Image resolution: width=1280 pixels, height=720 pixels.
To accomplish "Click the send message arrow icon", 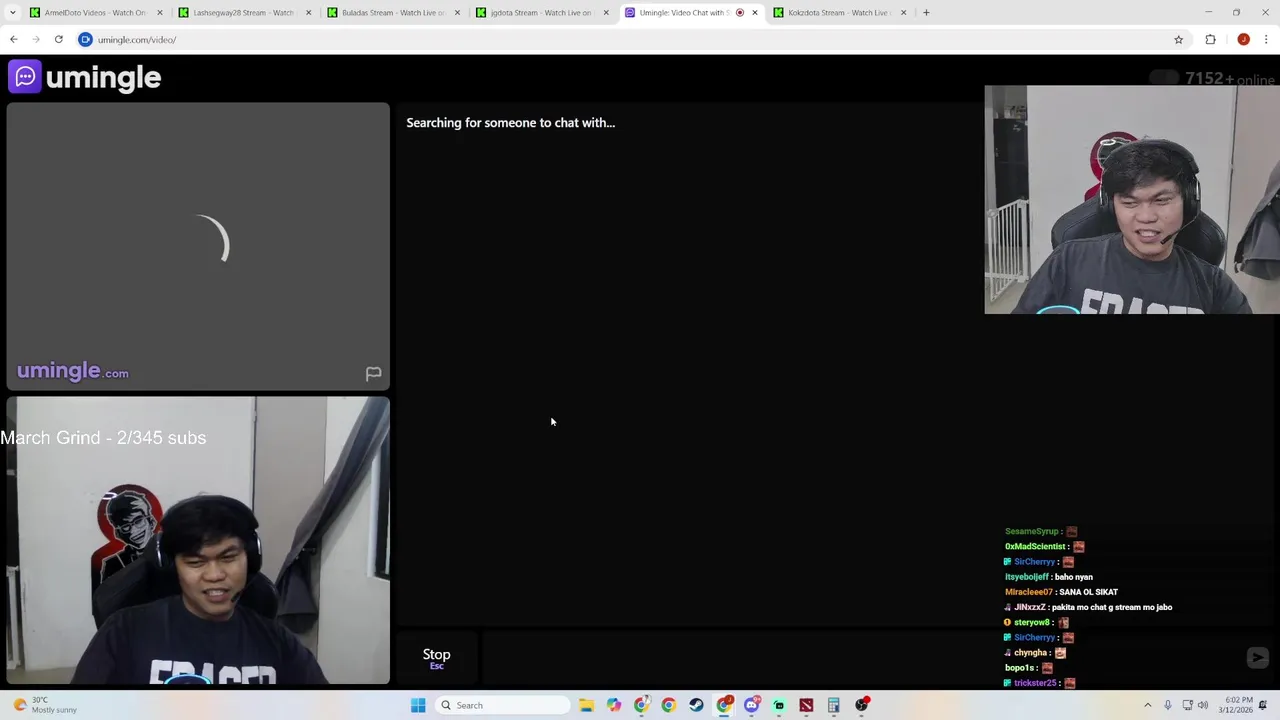I will (x=1257, y=658).
